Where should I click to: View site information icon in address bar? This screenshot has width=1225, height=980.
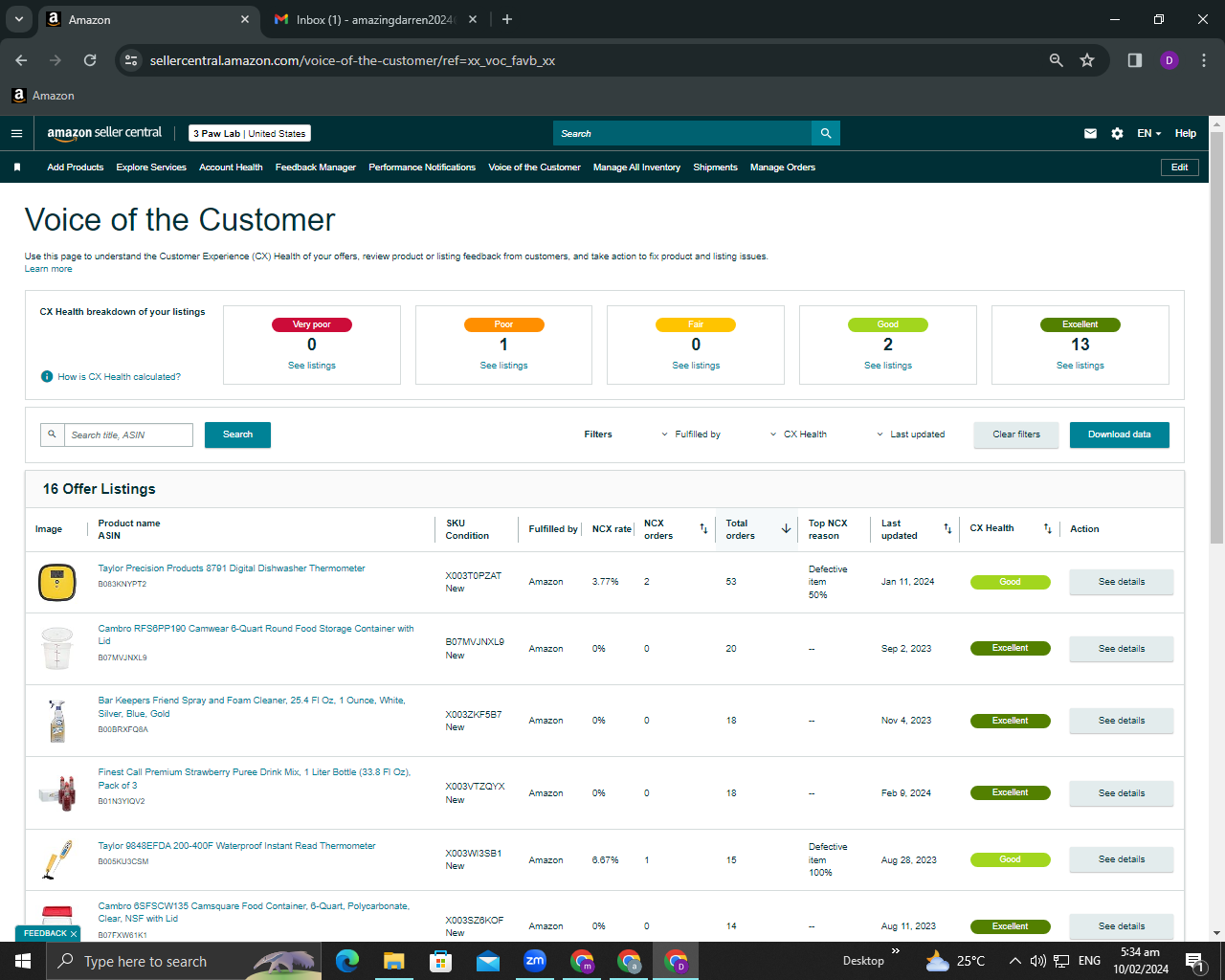pos(132,60)
